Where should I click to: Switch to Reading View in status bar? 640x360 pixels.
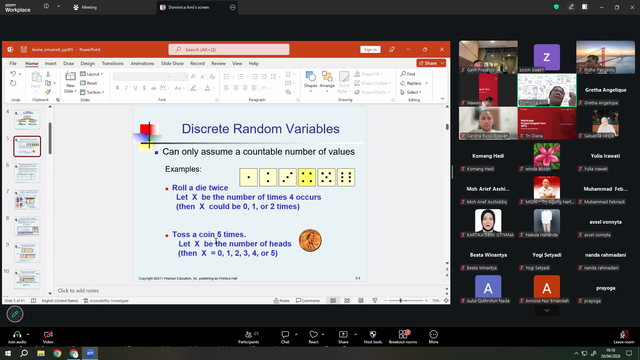click(361, 300)
